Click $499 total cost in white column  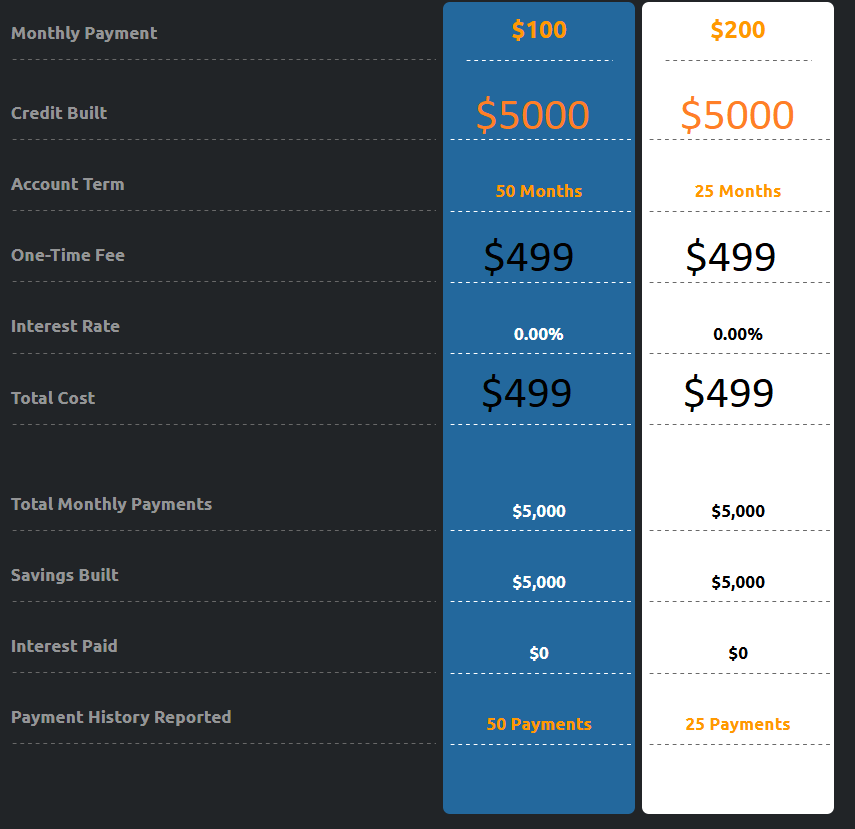[x=728, y=392]
